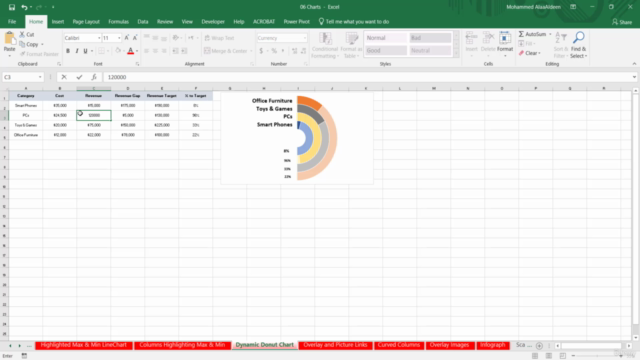Open the font color dropdown arrow
The width and height of the screenshot is (640, 360).
tap(137, 51)
